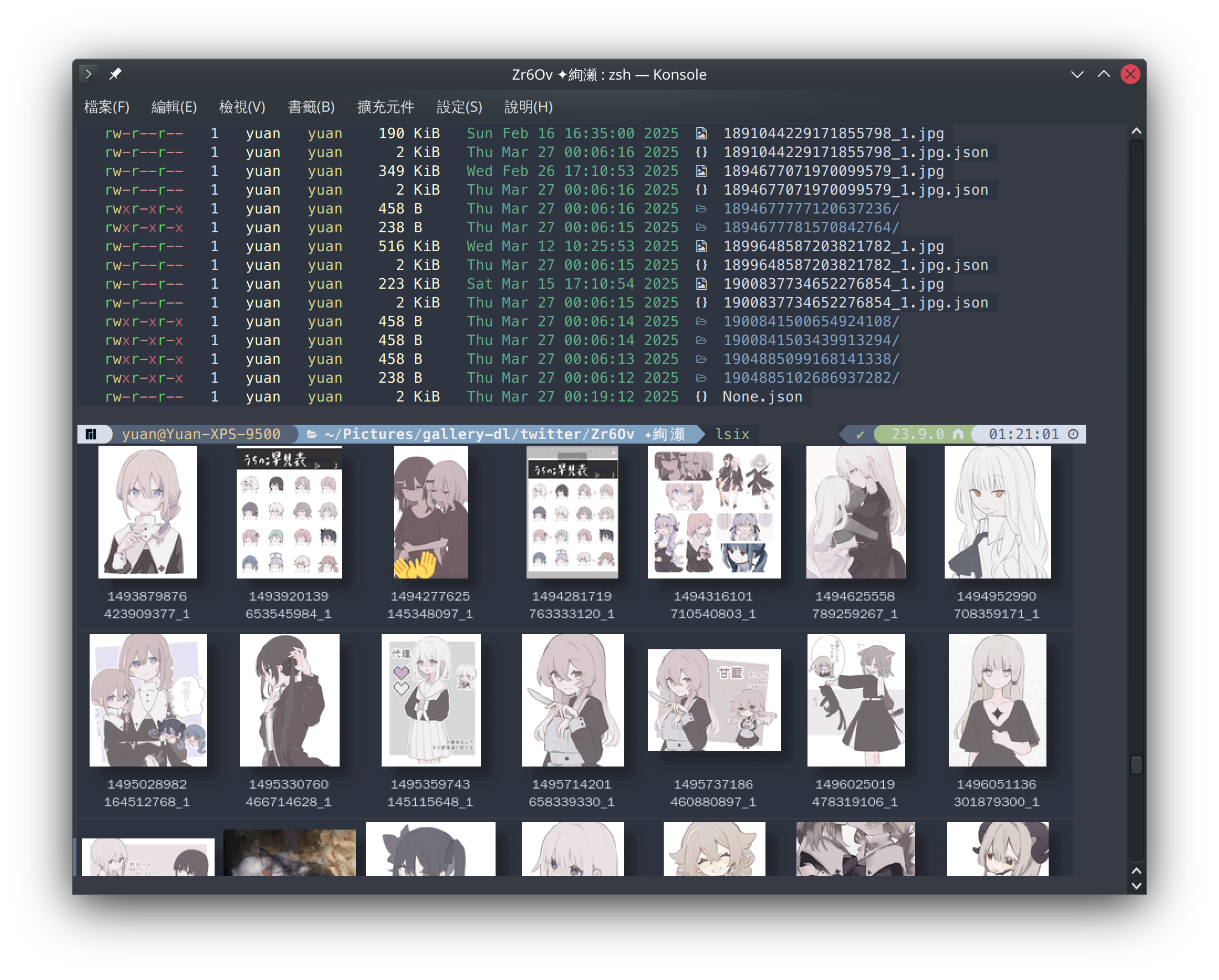Viewport: 1219px width, 980px height.
Task: Click the green checkmark status icon
Action: click(860, 434)
